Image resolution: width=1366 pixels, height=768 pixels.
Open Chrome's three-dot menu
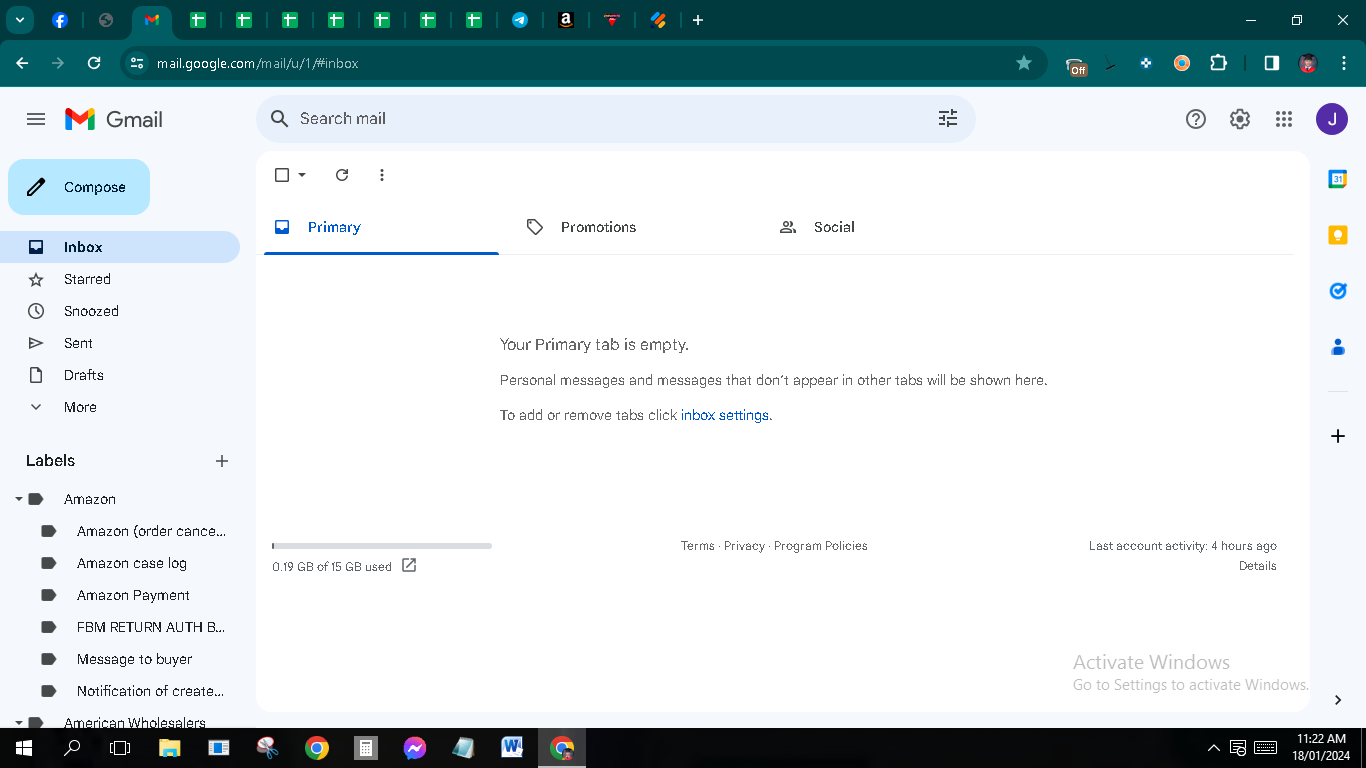1343,63
